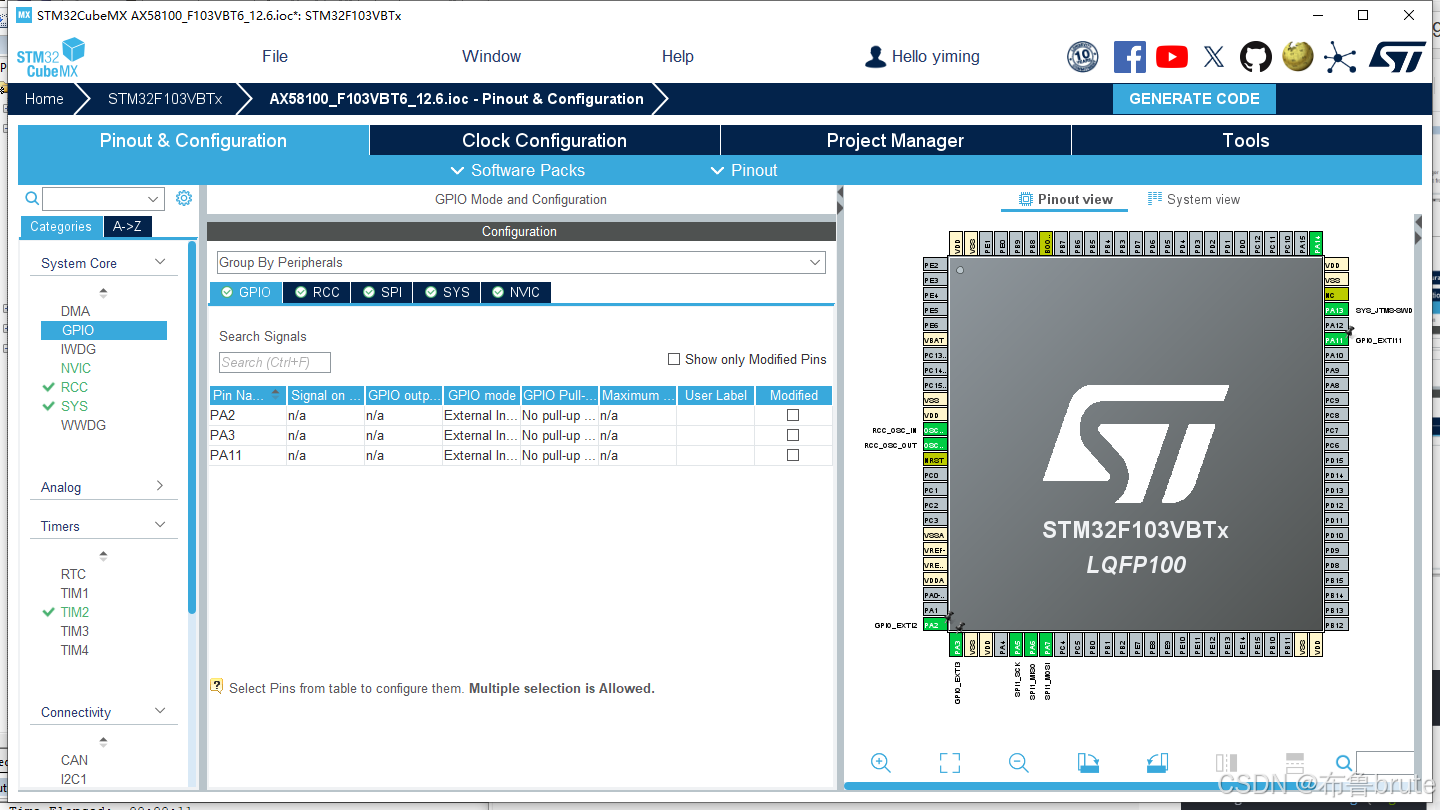Open the X social icon
The width and height of the screenshot is (1440, 810).
click(x=1214, y=56)
